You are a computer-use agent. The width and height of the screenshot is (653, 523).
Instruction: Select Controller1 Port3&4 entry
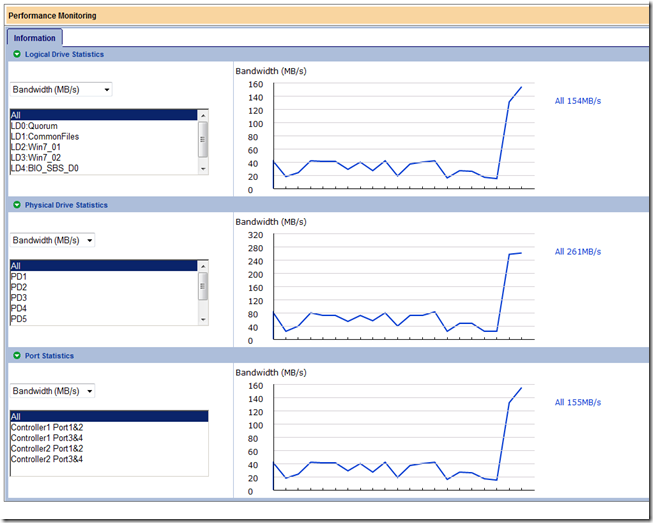click(x=109, y=438)
